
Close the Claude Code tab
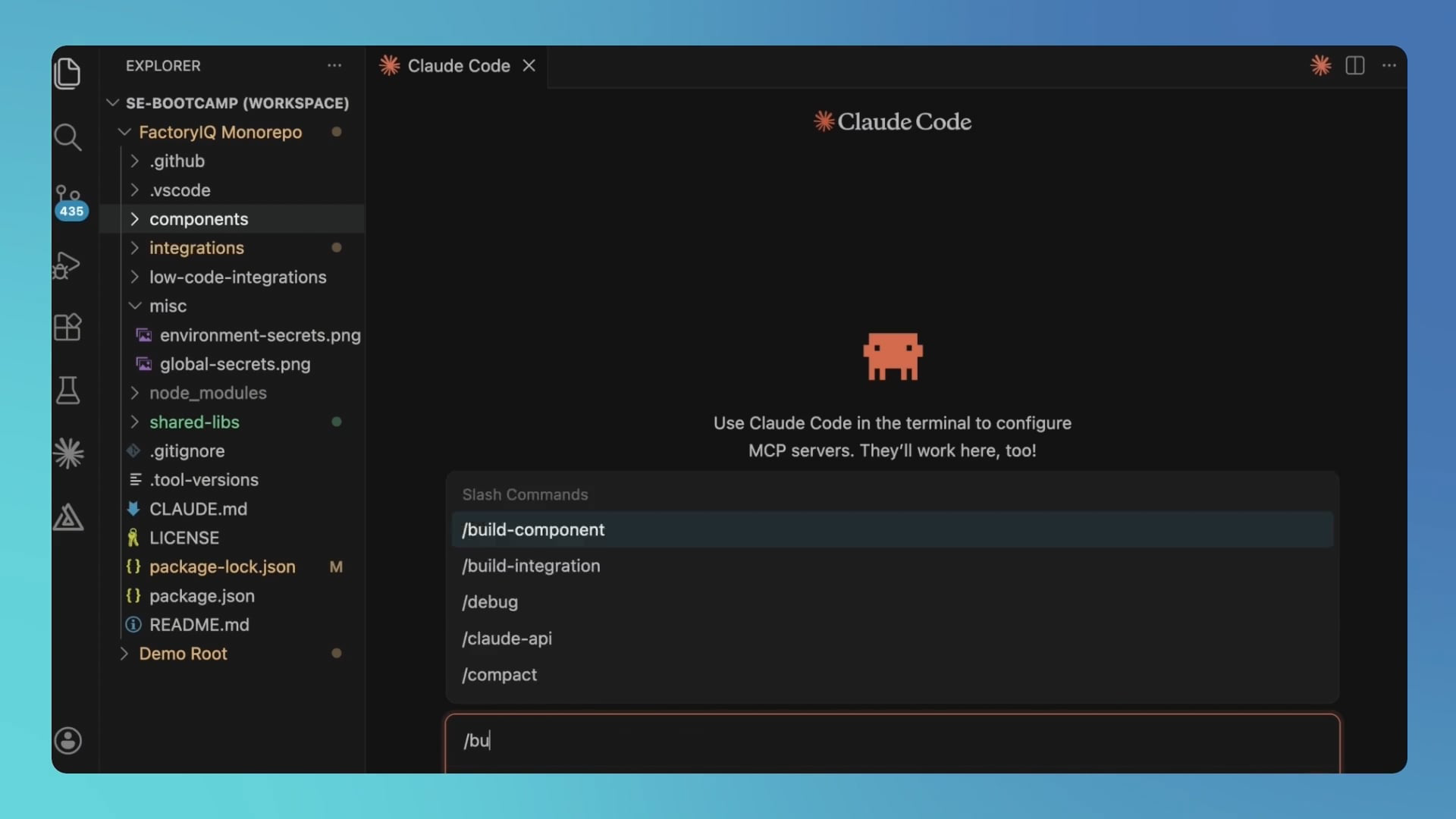tap(529, 66)
